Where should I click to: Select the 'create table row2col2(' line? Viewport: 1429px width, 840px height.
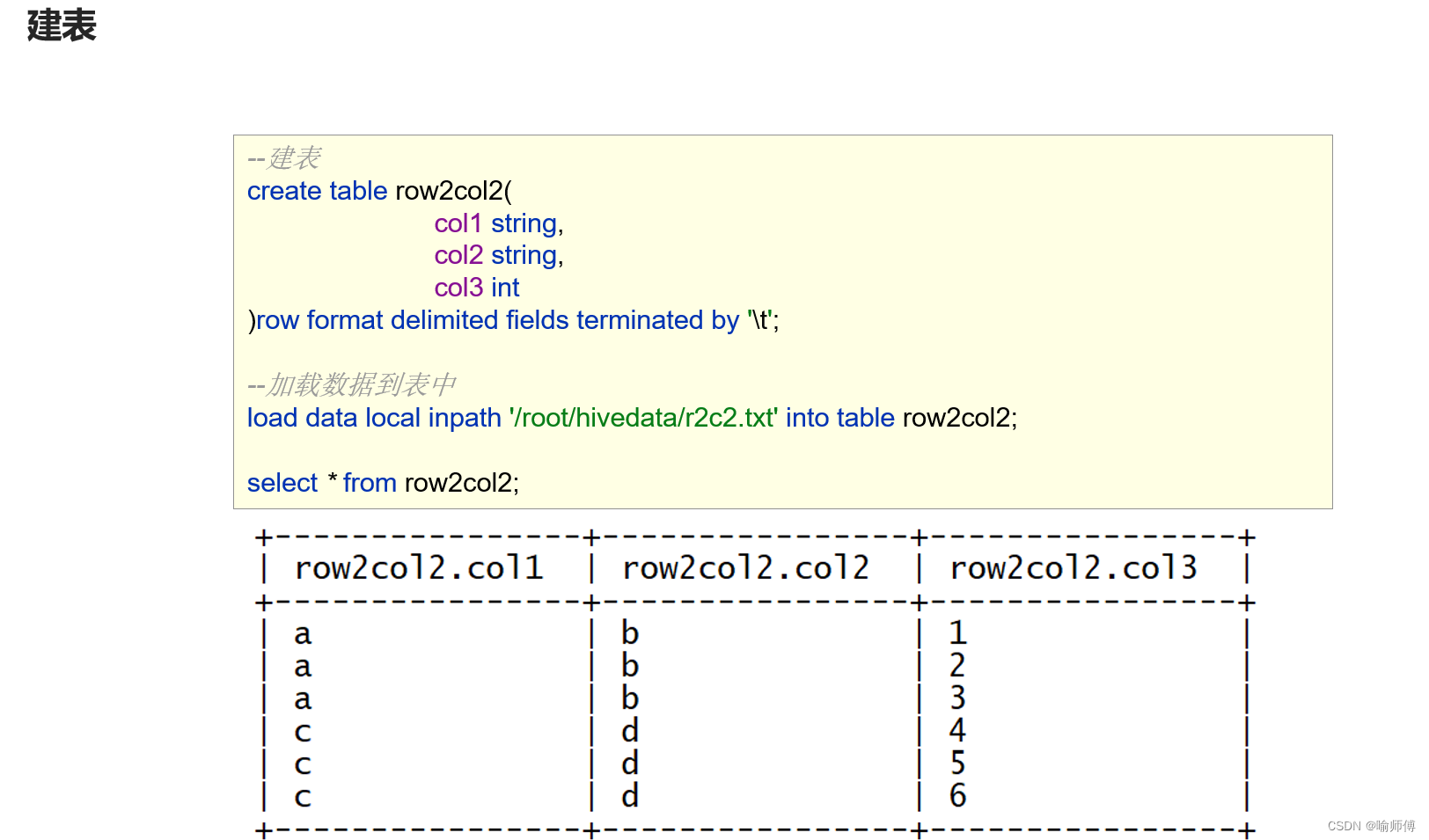[379, 191]
